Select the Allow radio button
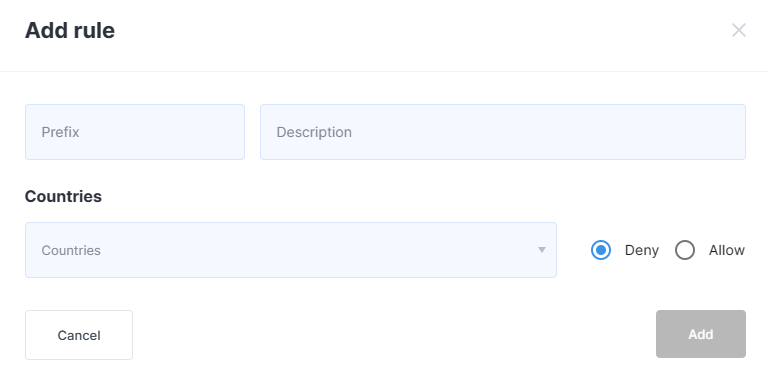 (x=685, y=250)
